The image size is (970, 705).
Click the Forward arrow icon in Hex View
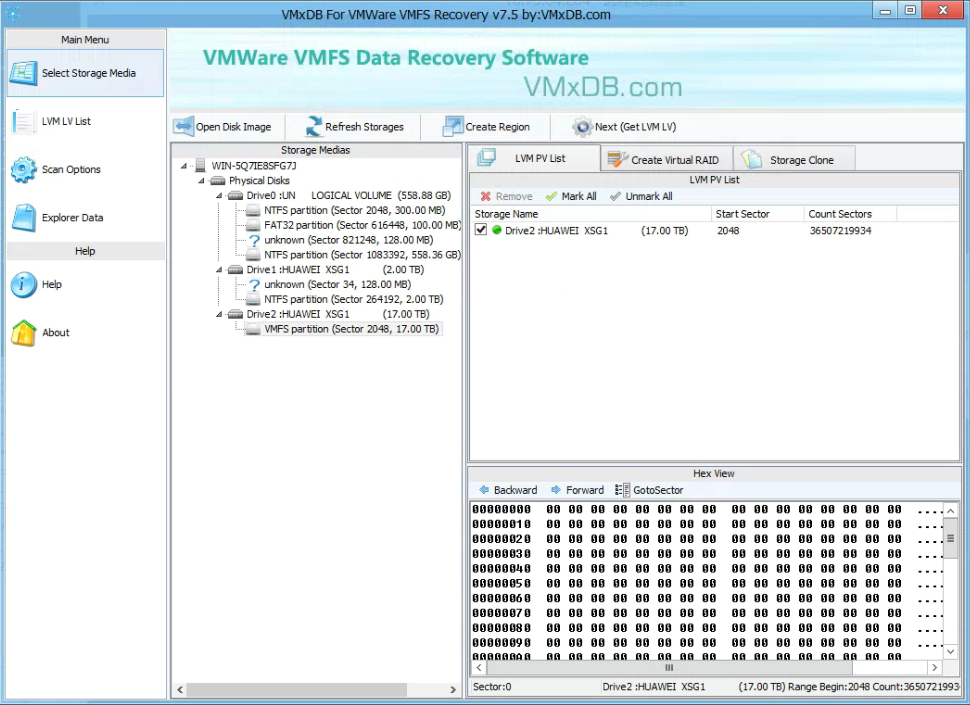[x=556, y=490]
